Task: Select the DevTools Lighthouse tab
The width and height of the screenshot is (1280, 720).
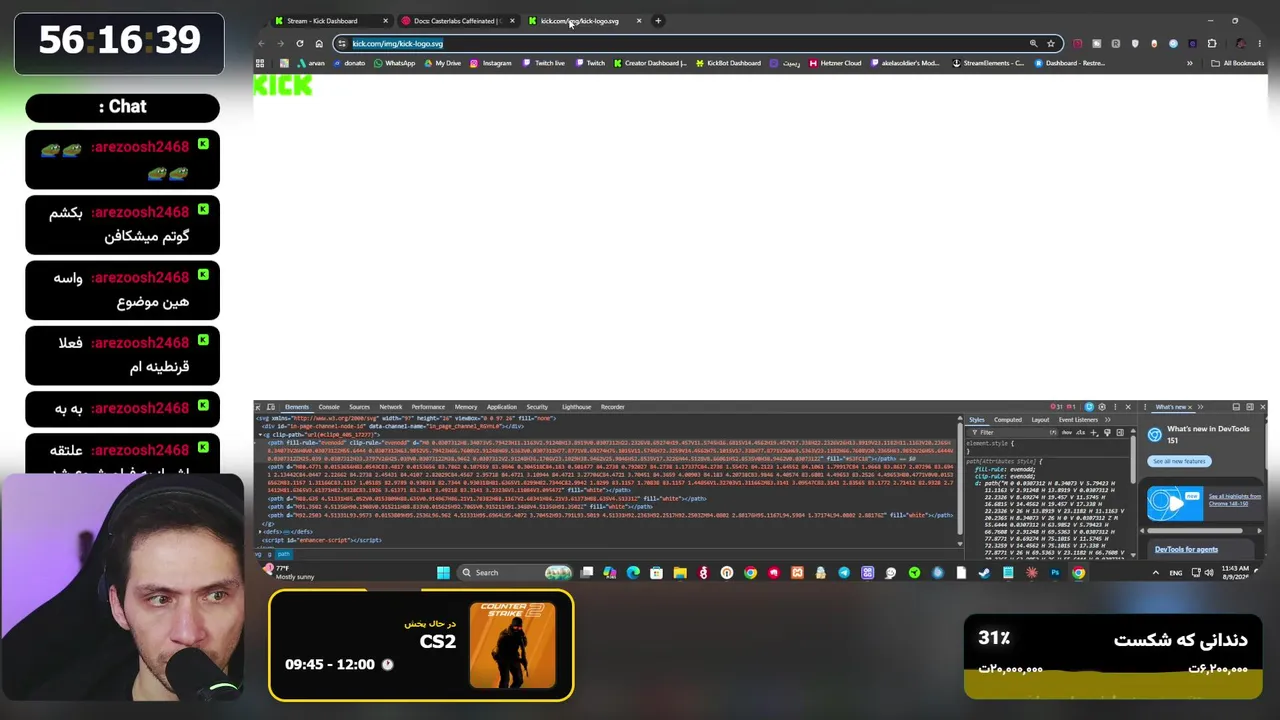Action: 576,407
